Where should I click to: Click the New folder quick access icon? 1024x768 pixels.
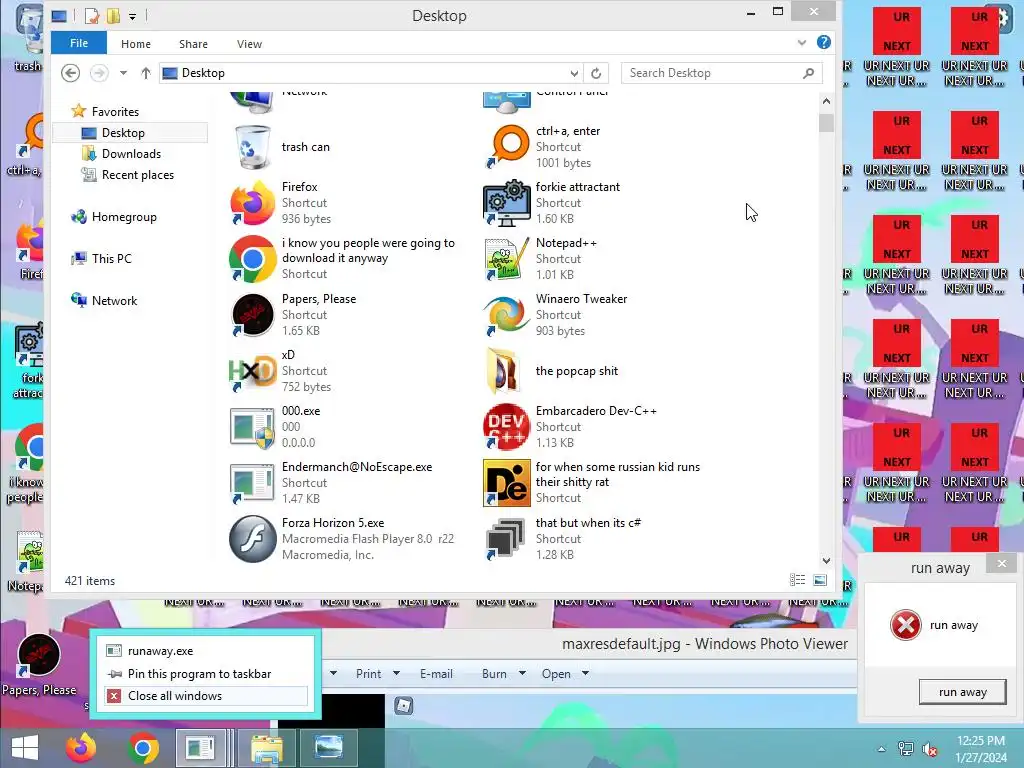coord(114,16)
